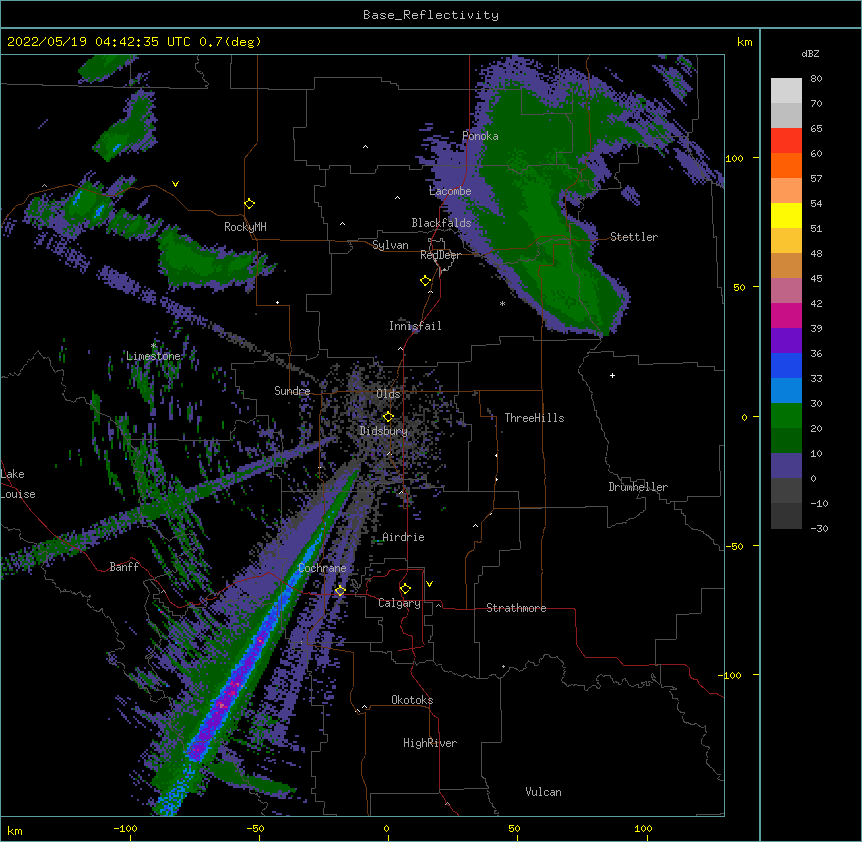
Task: Select the bright green 30-20 dBZ legend swatch
Action: 786,416
